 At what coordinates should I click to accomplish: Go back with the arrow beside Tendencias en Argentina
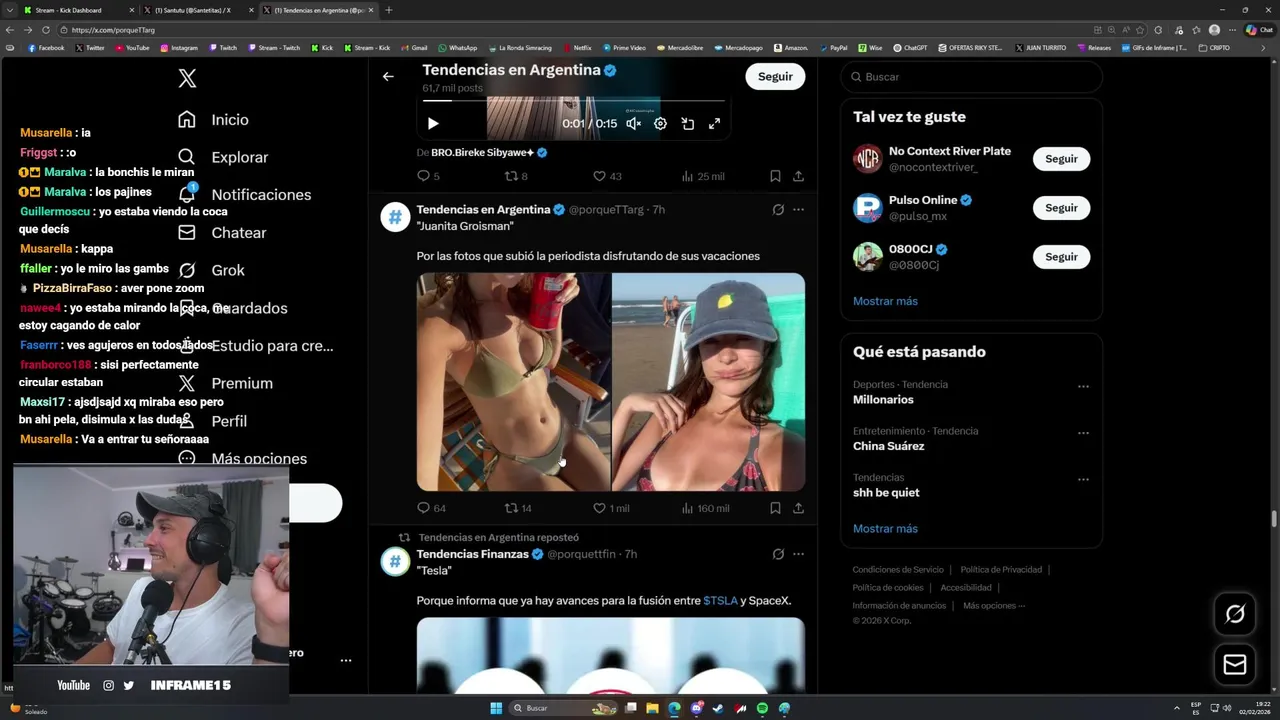click(388, 76)
